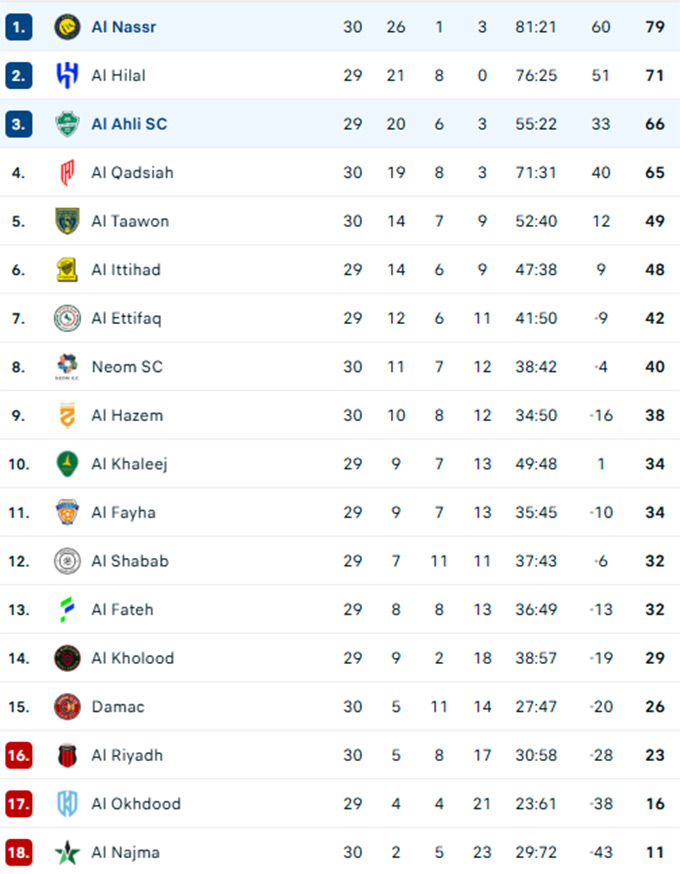
Task: Click the Neom SC logo
Action: click(x=67, y=367)
